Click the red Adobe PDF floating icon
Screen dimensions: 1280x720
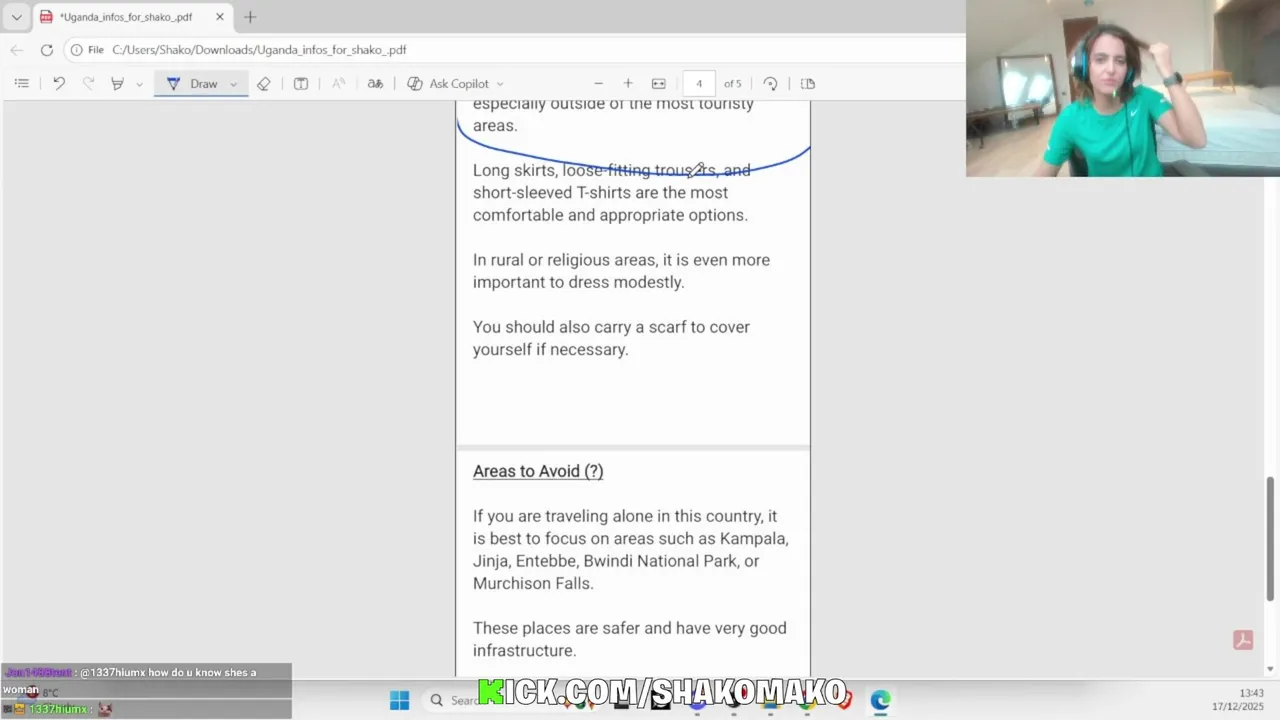pos(1243,640)
